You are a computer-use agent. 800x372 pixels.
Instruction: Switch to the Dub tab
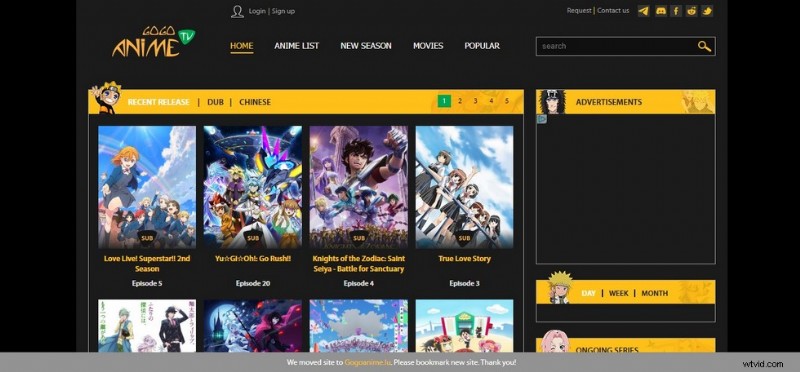(x=215, y=102)
